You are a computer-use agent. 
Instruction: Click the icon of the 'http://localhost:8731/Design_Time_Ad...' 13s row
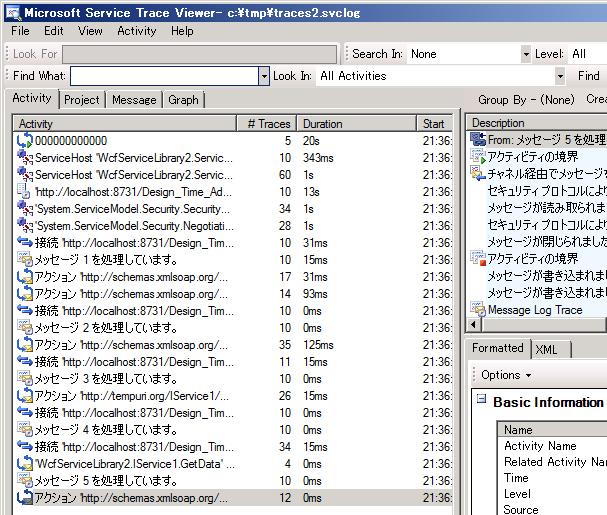(24, 191)
